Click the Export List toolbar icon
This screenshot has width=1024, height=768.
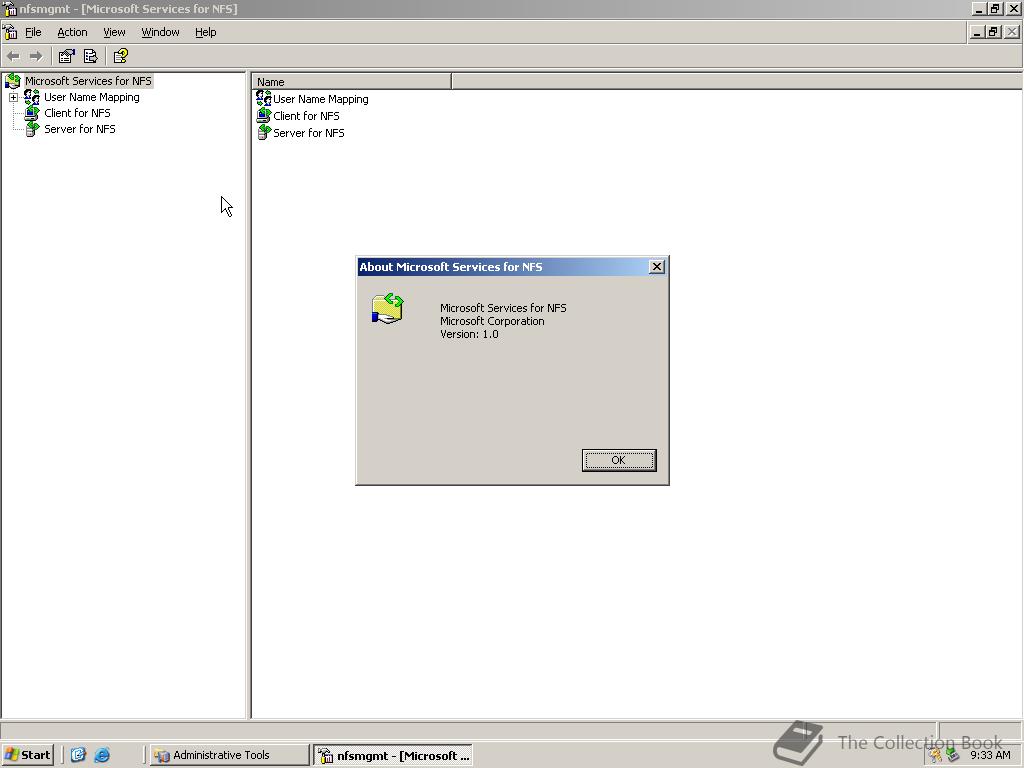90,57
